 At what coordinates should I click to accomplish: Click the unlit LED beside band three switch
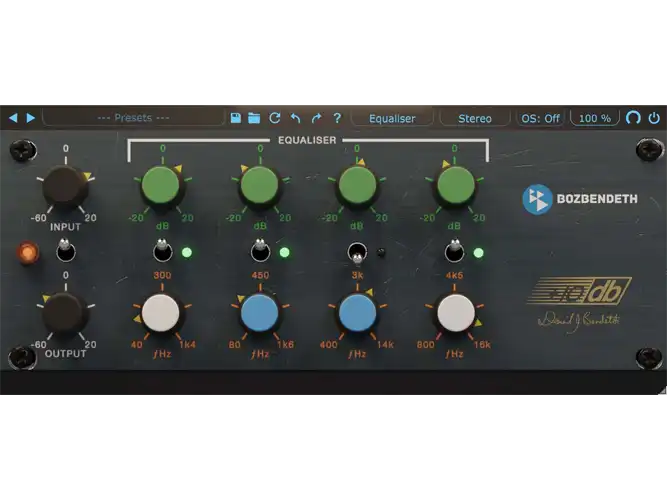click(x=382, y=253)
